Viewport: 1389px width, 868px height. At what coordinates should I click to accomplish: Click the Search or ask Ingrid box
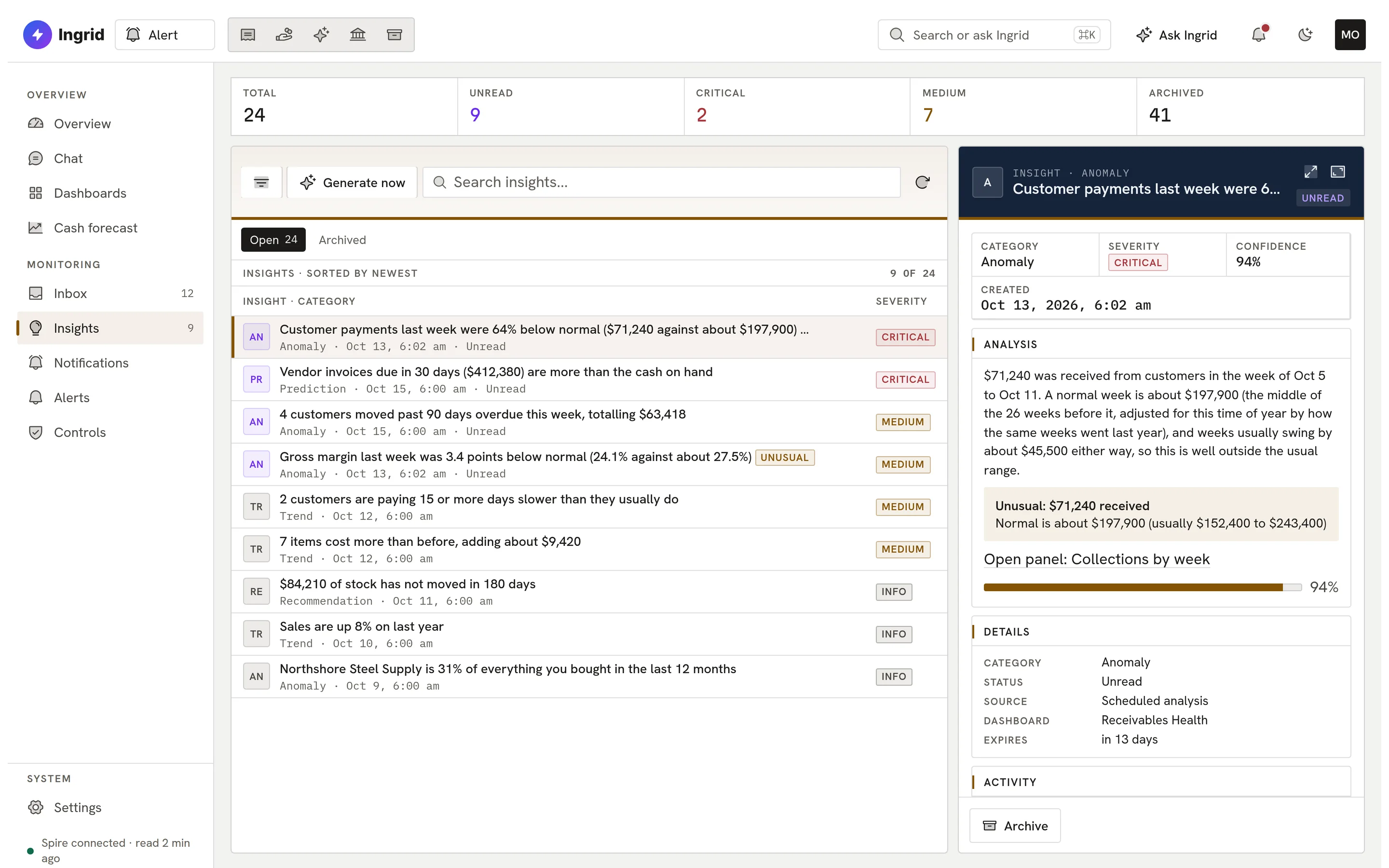994,35
